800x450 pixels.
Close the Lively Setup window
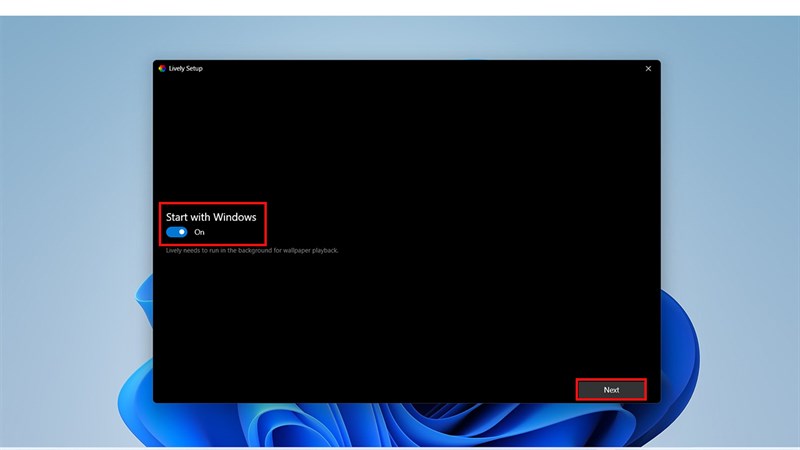point(648,68)
